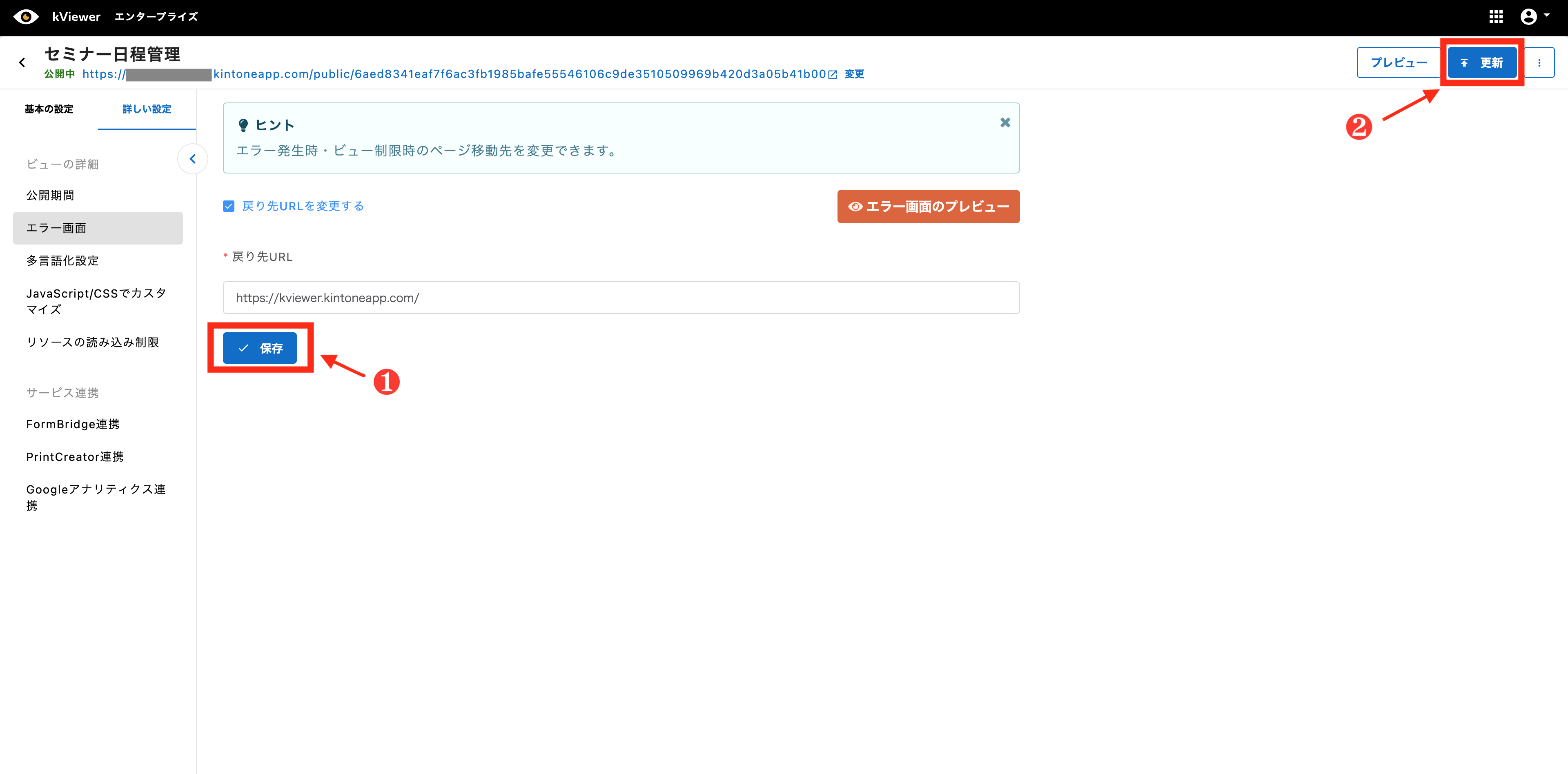Image resolution: width=1568 pixels, height=774 pixels.
Task: Click the kViewer eye logo icon
Action: (26, 17)
